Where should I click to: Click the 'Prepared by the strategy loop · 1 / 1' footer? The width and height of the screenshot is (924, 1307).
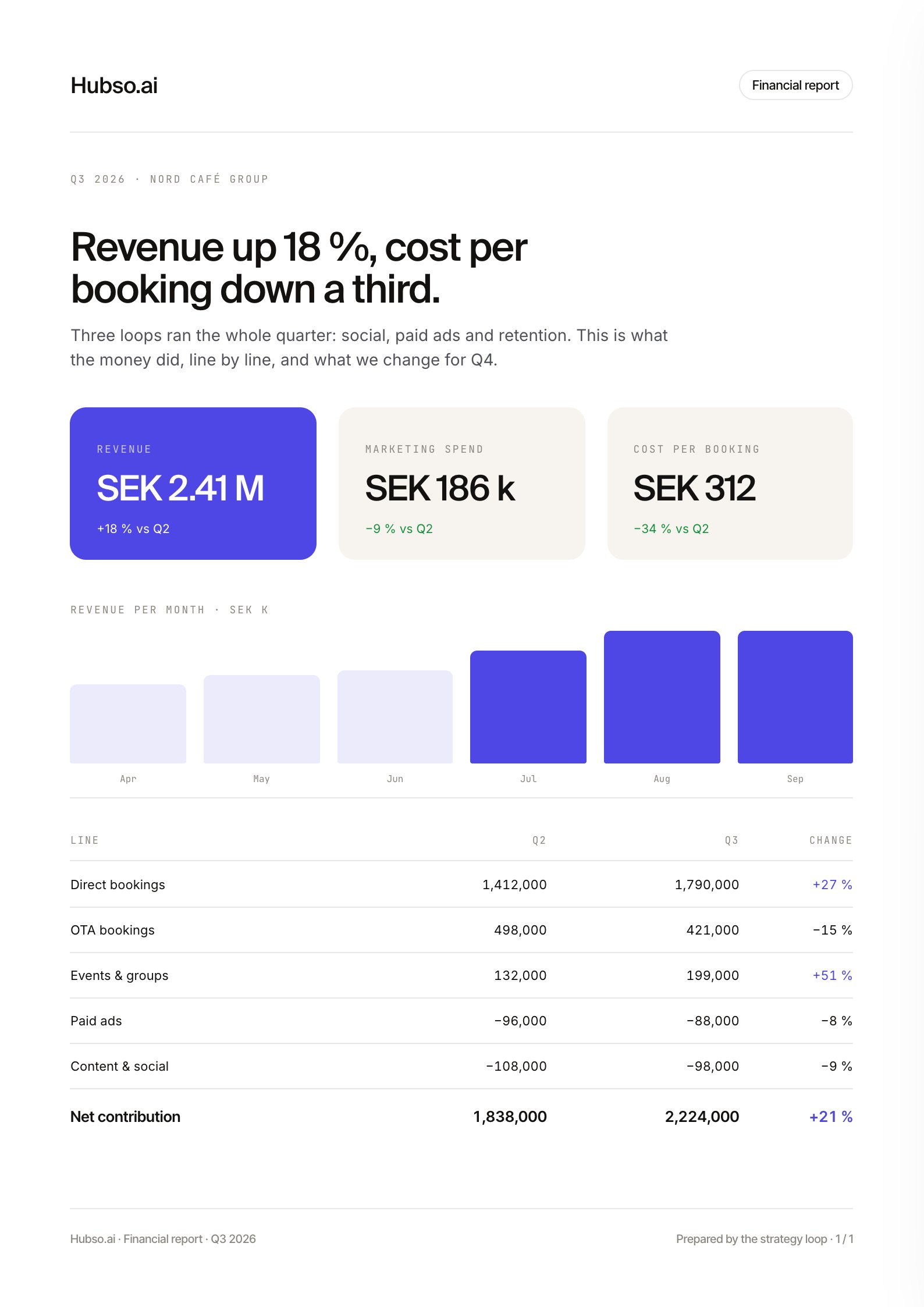765,1239
